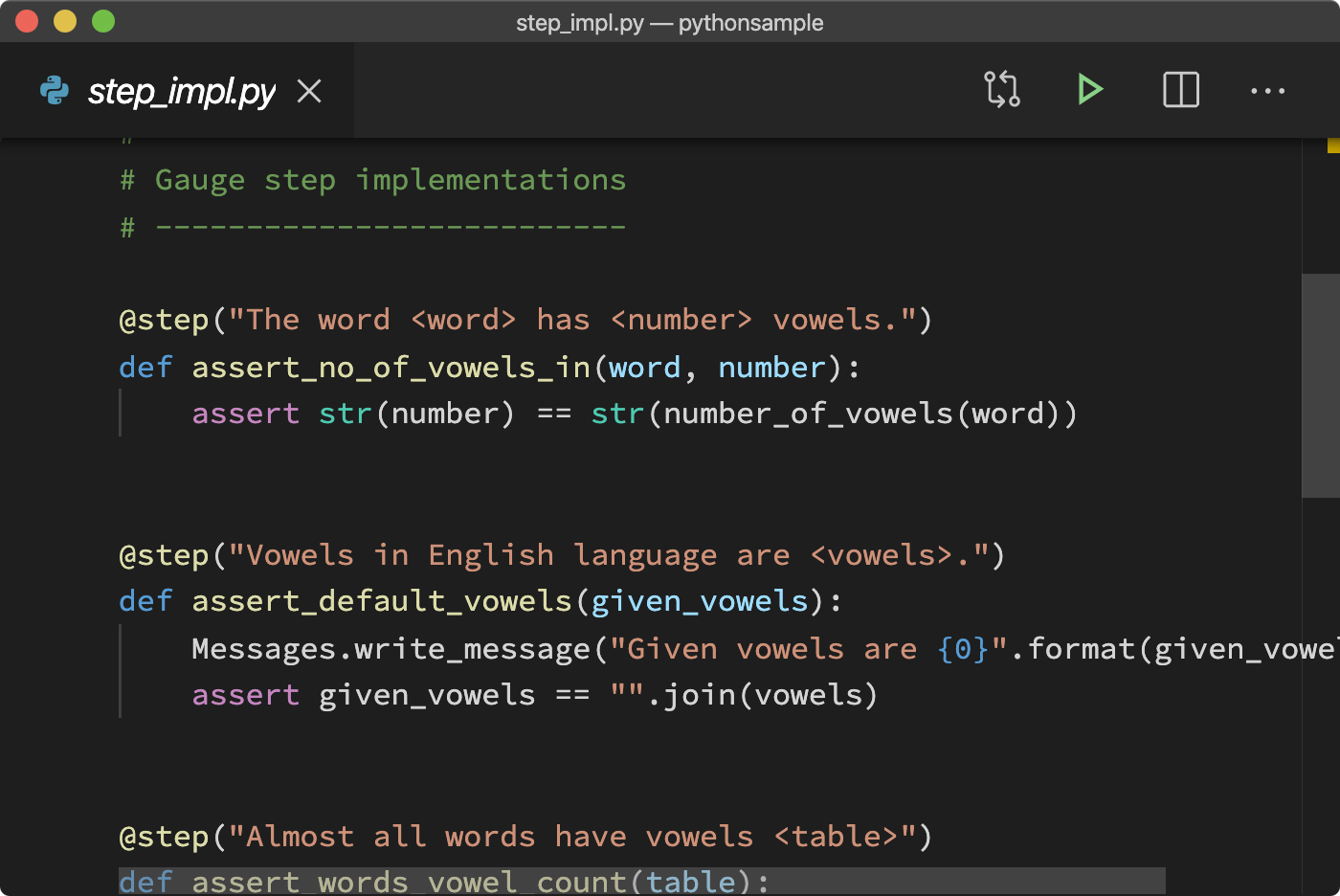Click the function name assert_default_vowels
The width and height of the screenshot is (1340, 896).
click(382, 602)
